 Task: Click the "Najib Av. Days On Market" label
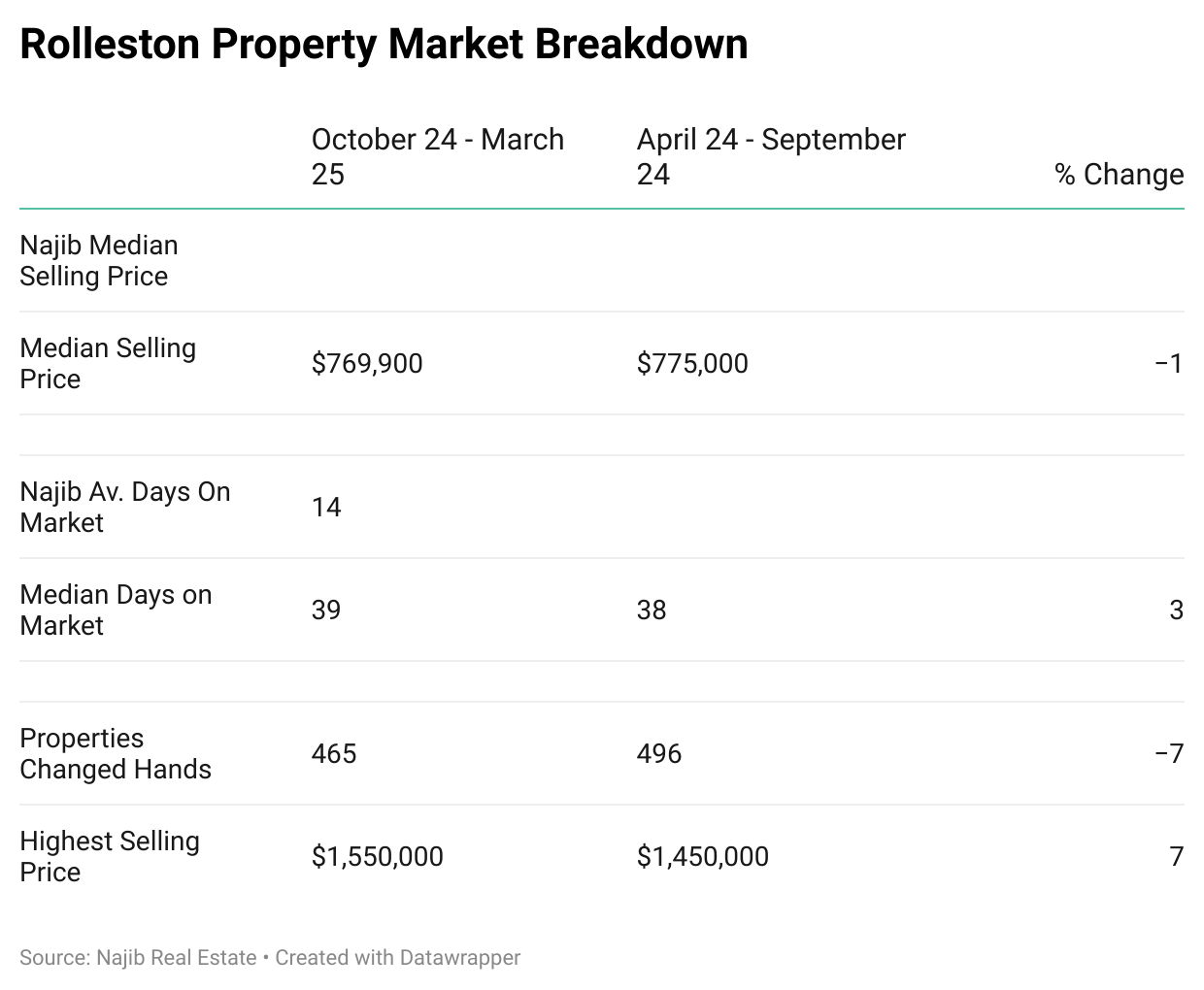click(x=124, y=507)
